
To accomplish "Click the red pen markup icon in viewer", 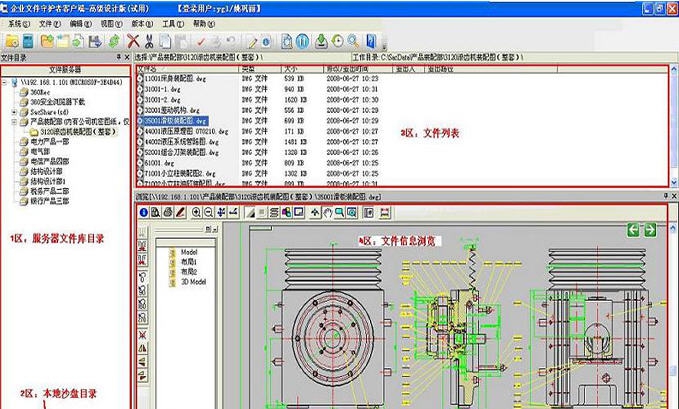I will pos(180,212).
